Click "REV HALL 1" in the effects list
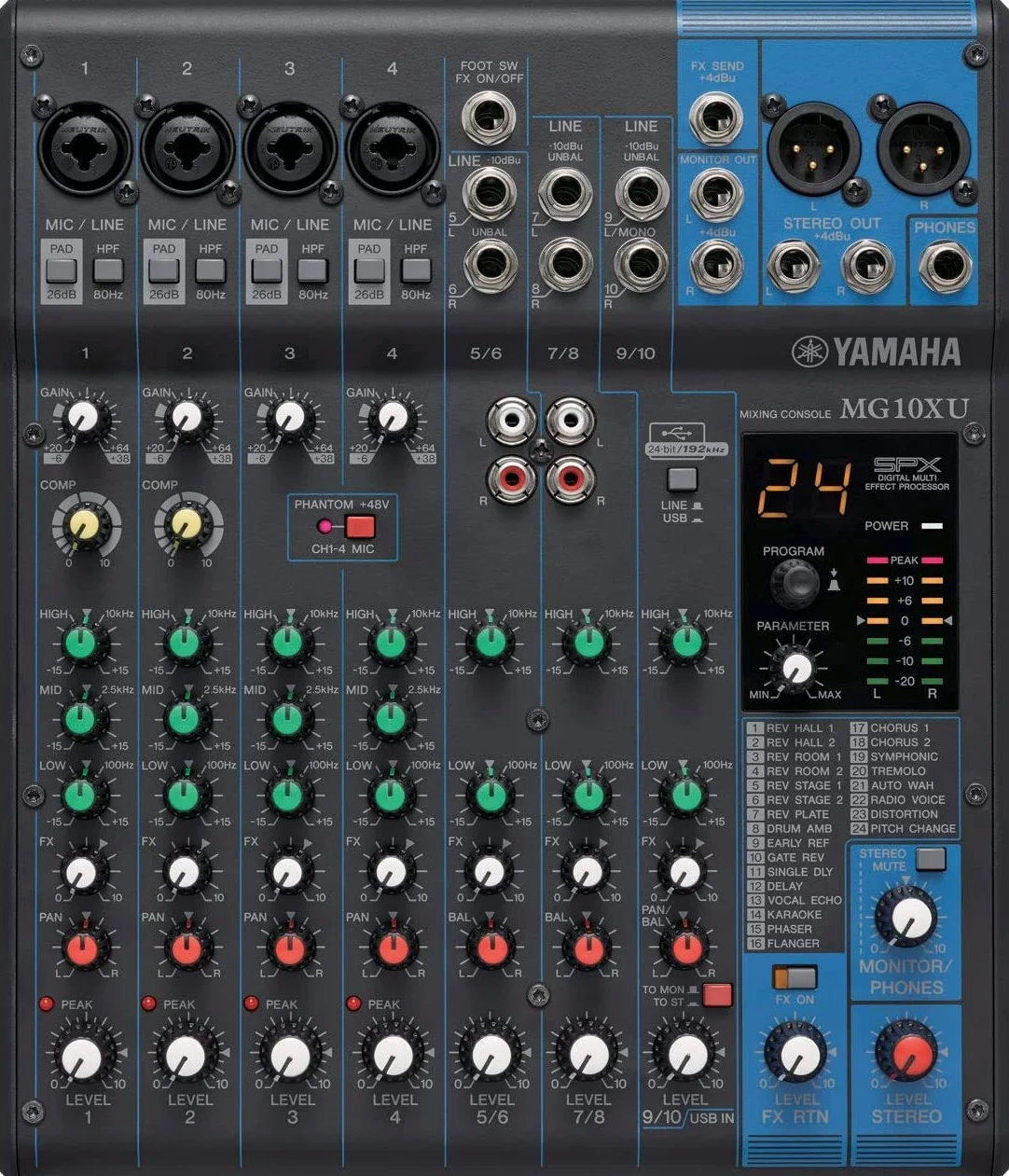Screen dimensions: 1009x1176 [x=800, y=728]
